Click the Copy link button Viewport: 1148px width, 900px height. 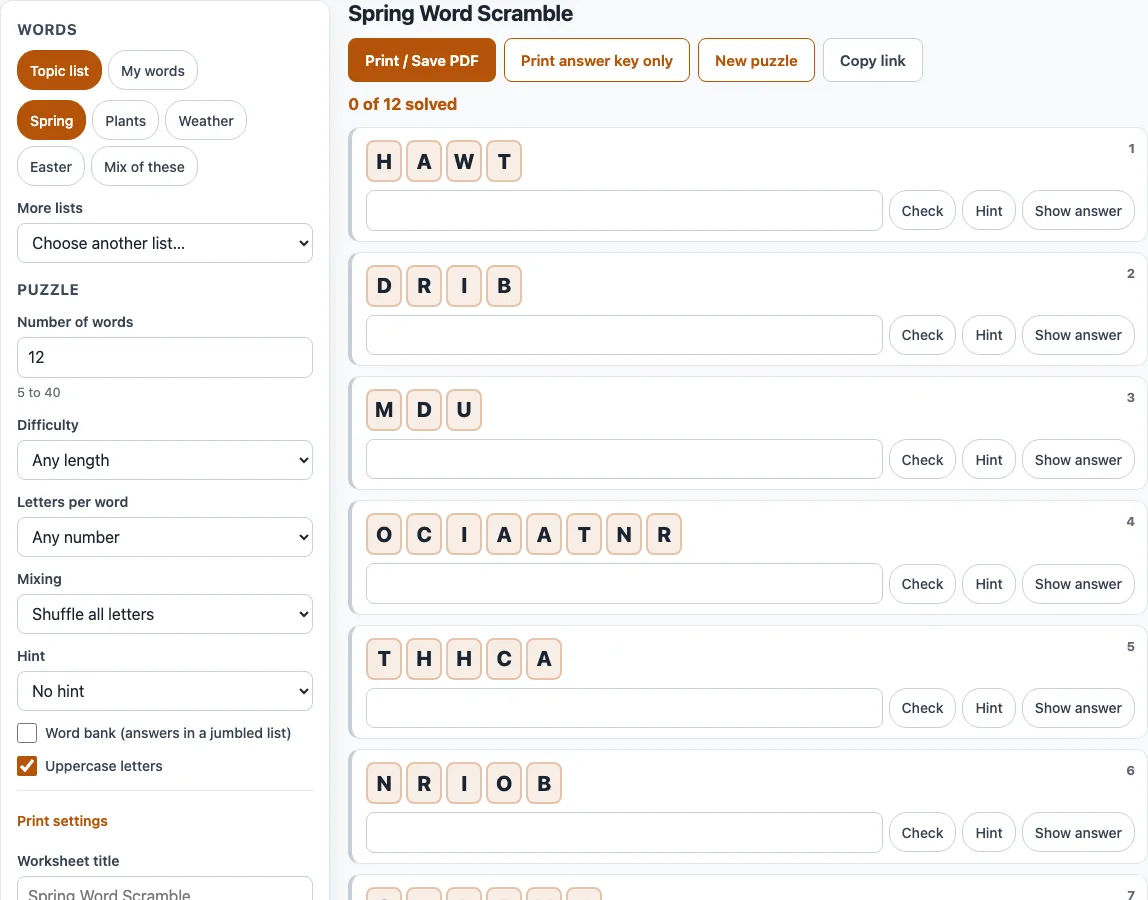[873, 60]
